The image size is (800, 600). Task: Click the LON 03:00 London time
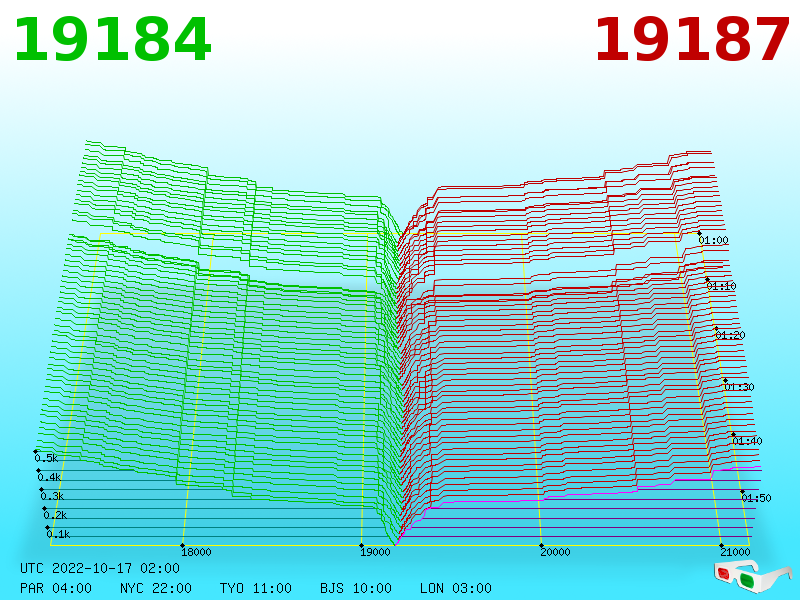(x=456, y=588)
